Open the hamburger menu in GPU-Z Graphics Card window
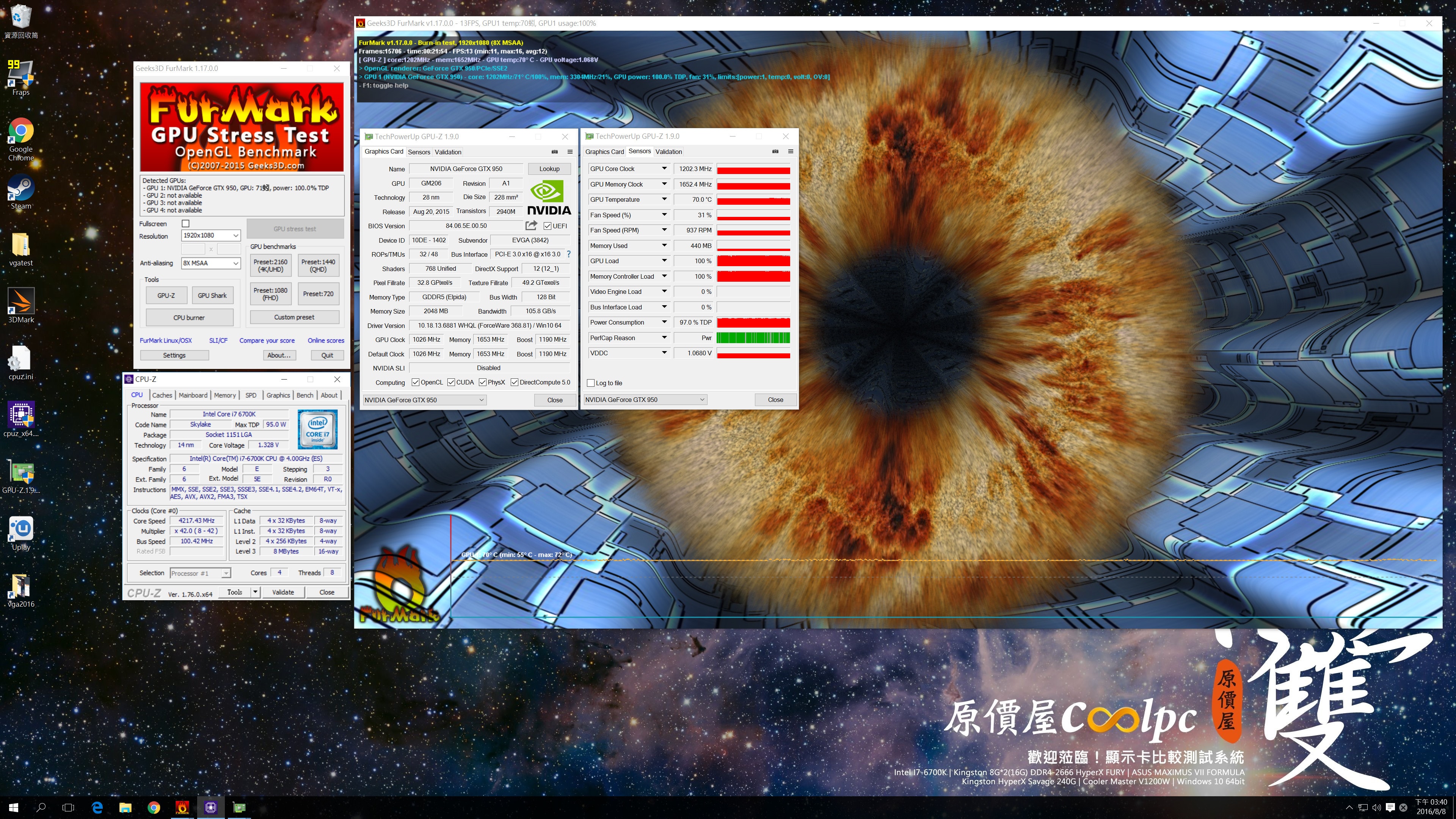Screen dimensions: 1456x819 click(x=570, y=152)
